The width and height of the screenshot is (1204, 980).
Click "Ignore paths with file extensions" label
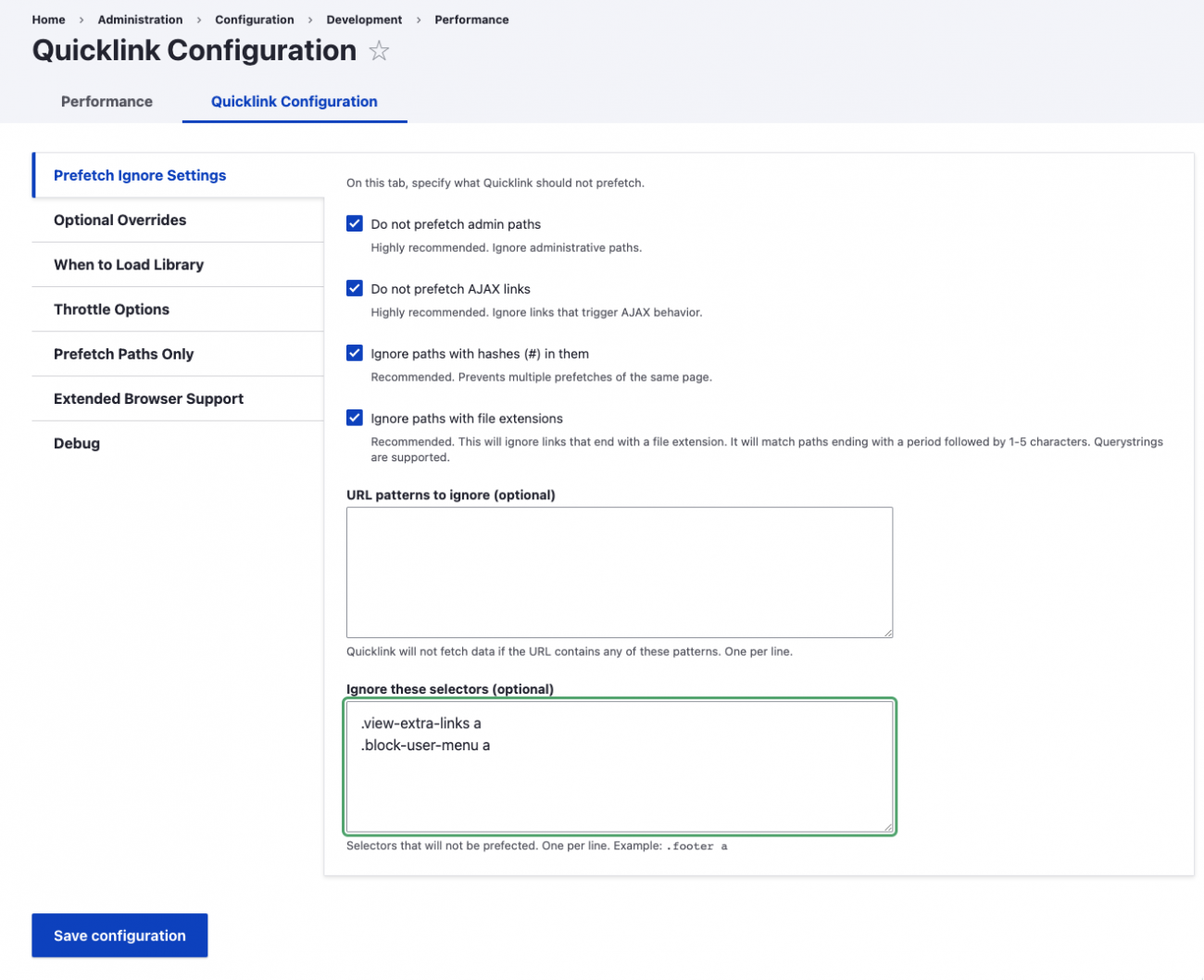coord(467,419)
